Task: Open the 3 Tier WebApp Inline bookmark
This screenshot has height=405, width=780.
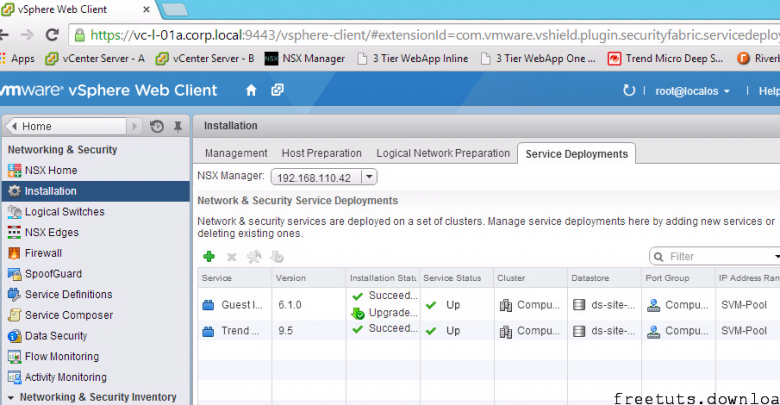Action: (x=413, y=59)
